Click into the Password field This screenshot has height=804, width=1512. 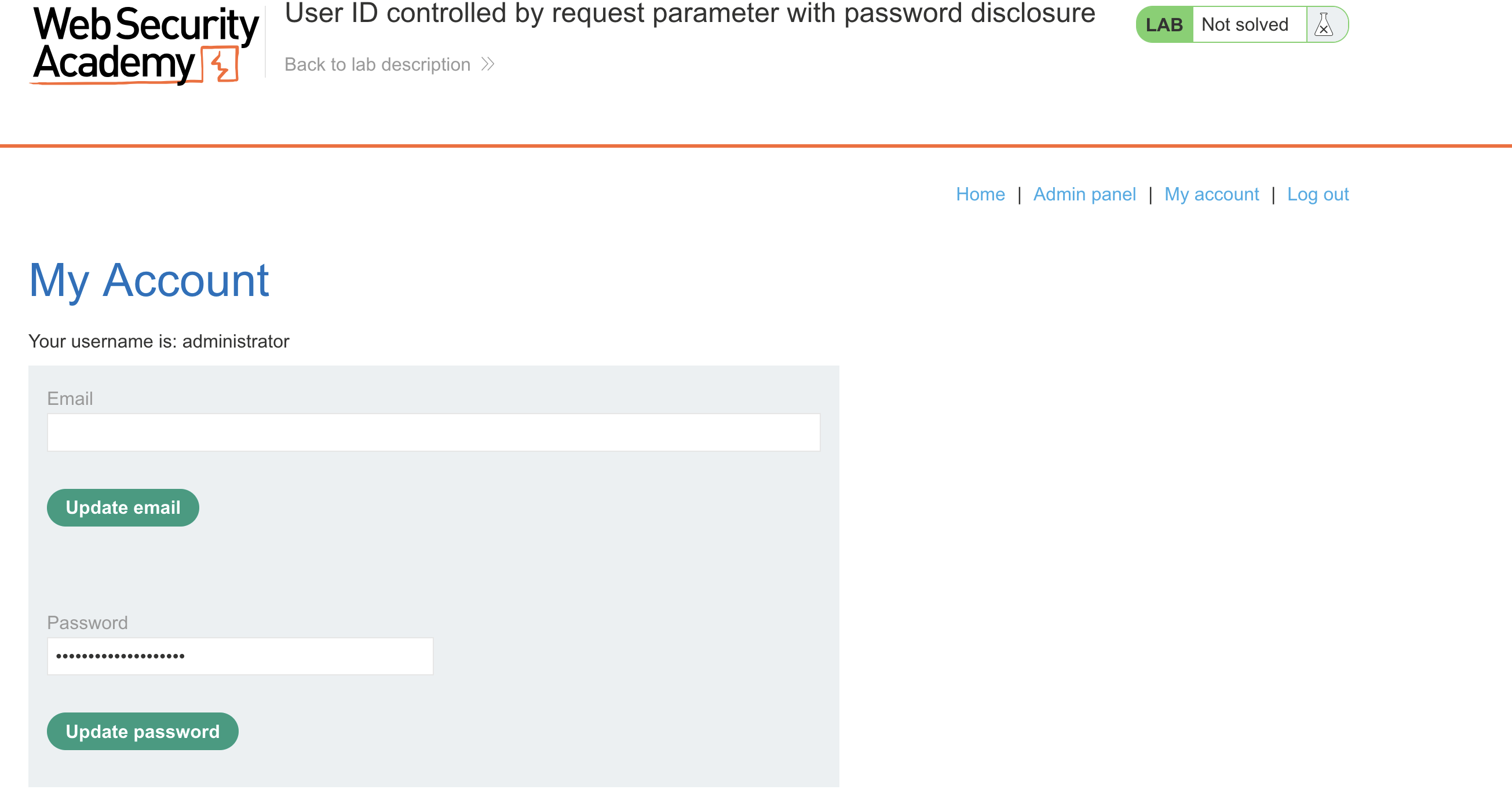coord(240,656)
